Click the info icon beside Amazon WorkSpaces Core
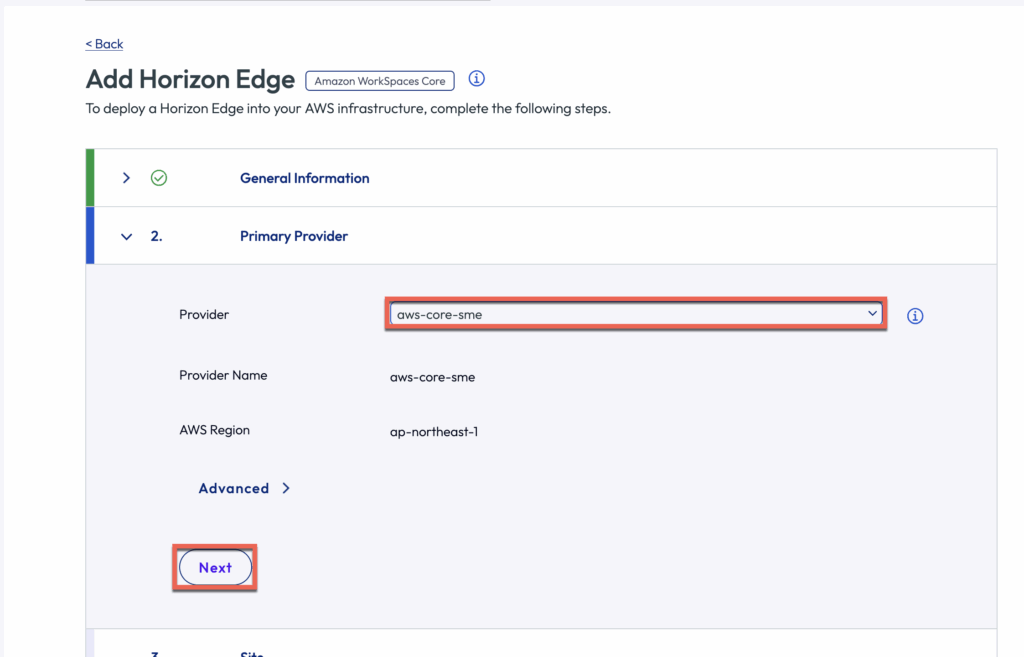The height and width of the screenshot is (657, 1024). pos(477,79)
